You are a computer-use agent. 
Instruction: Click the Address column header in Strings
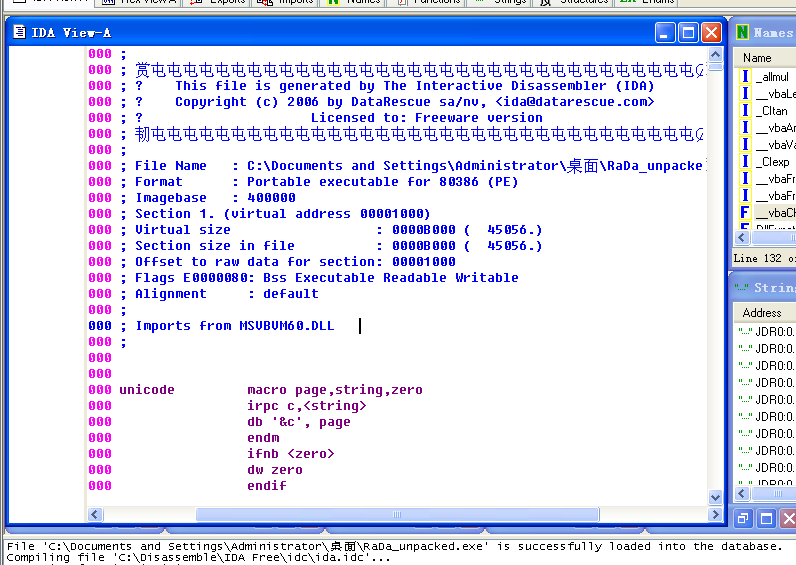point(765,313)
